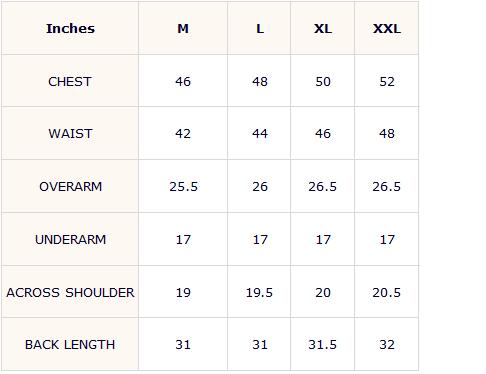The image size is (486, 374).
Task: Select the XXL size column header
Action: 387,29
